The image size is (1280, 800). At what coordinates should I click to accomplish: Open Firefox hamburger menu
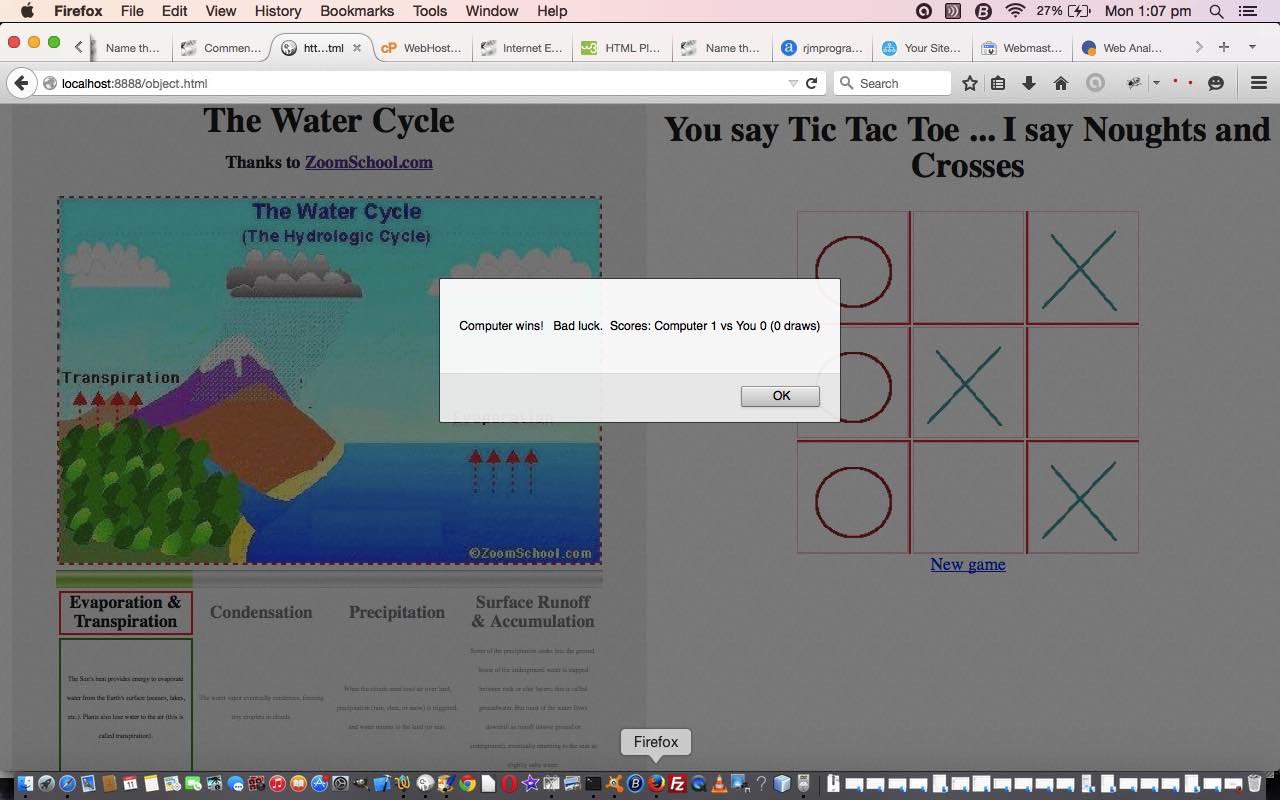(1259, 83)
